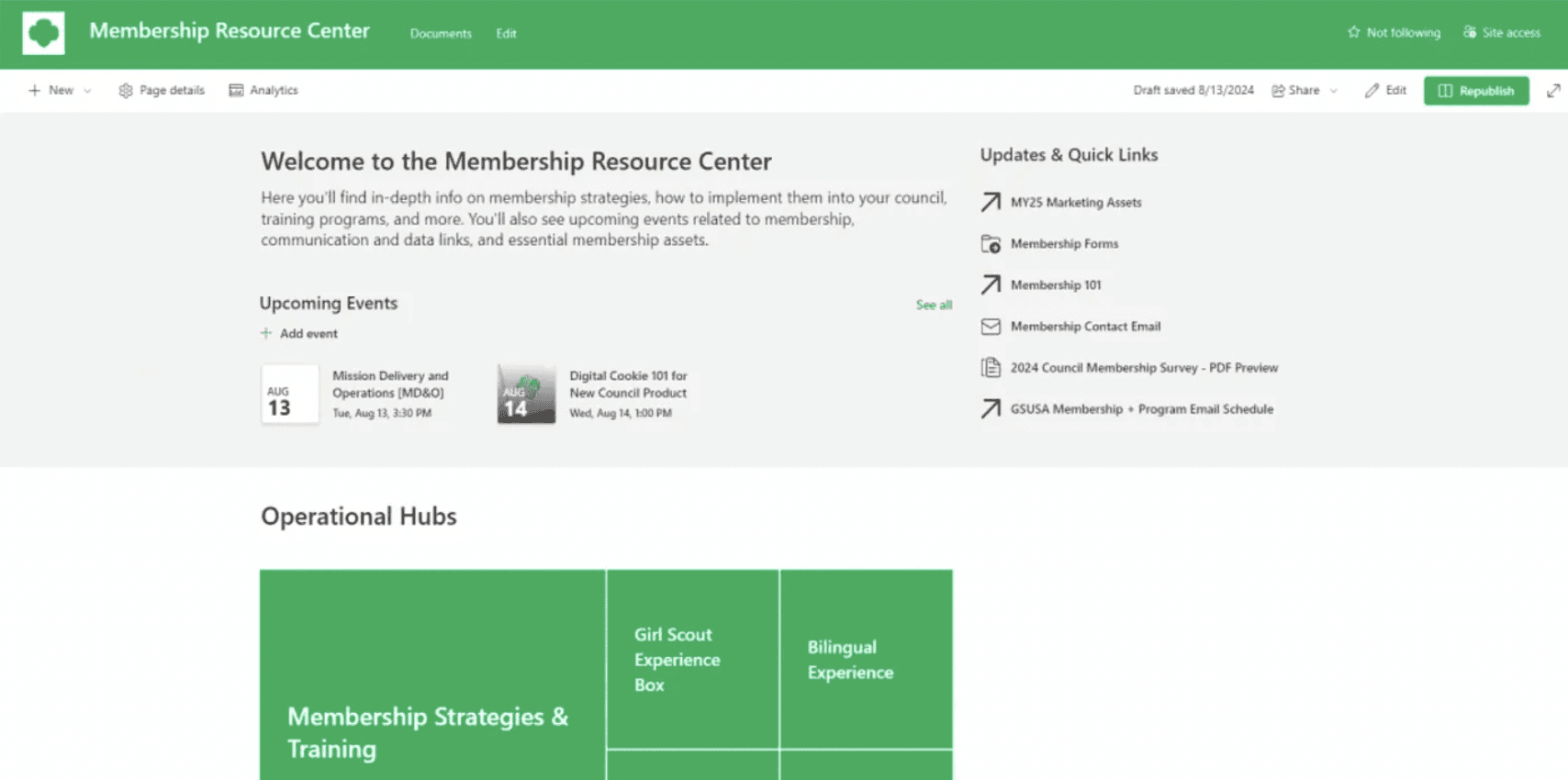
Task: Open the Analytics command
Action: click(x=263, y=90)
